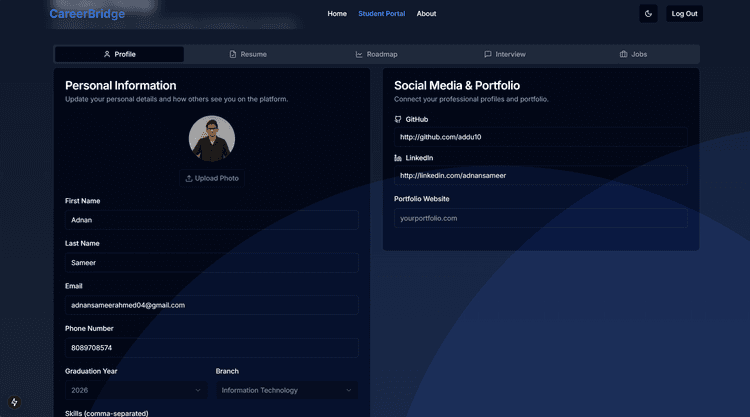Click the Log Out button

click(684, 14)
